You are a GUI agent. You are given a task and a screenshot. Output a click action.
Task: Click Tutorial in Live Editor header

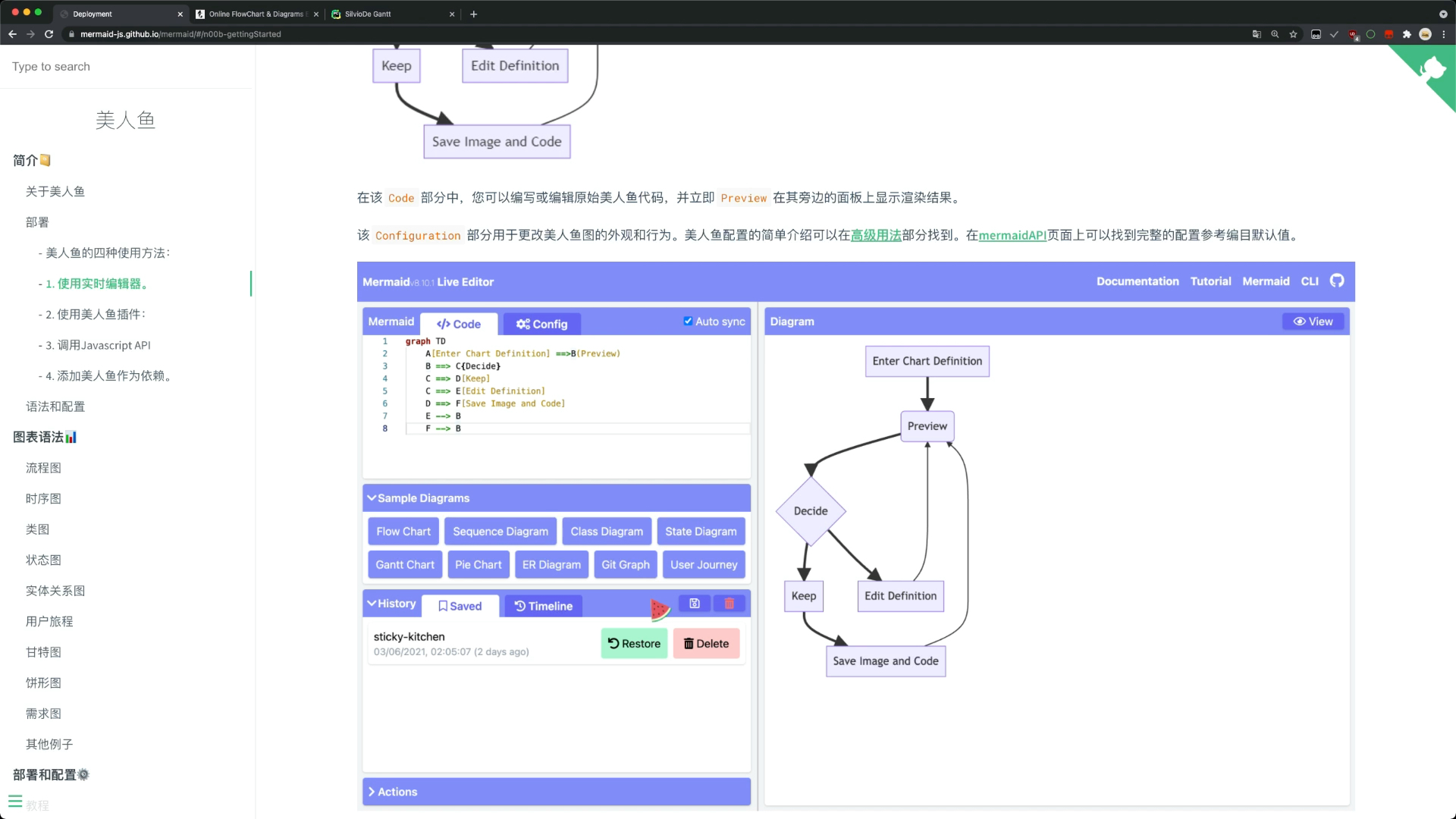(1210, 281)
